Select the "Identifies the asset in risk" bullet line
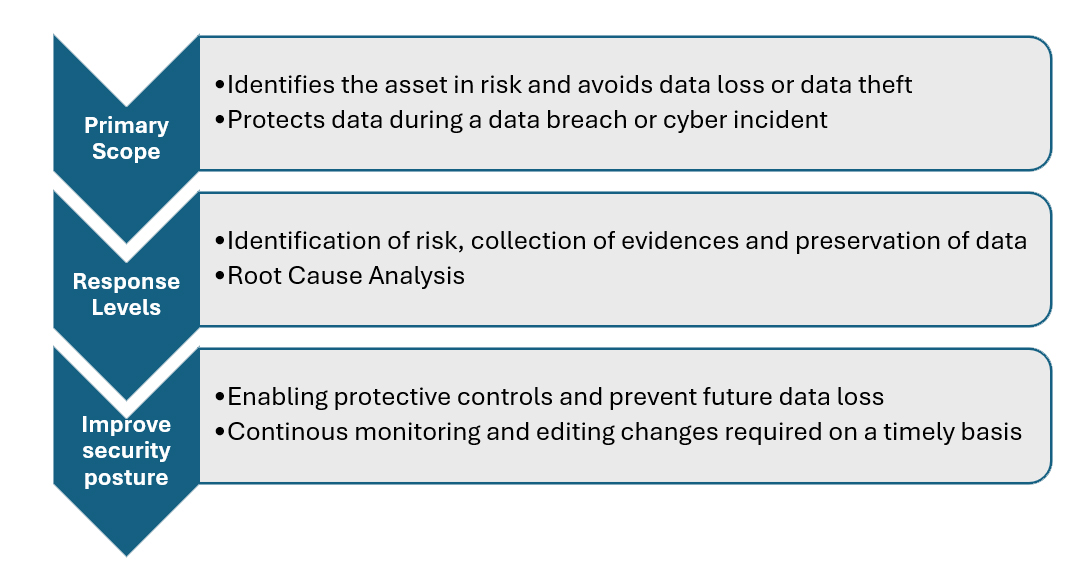Image resolution: width=1077 pixels, height=577 pixels. (x=563, y=85)
